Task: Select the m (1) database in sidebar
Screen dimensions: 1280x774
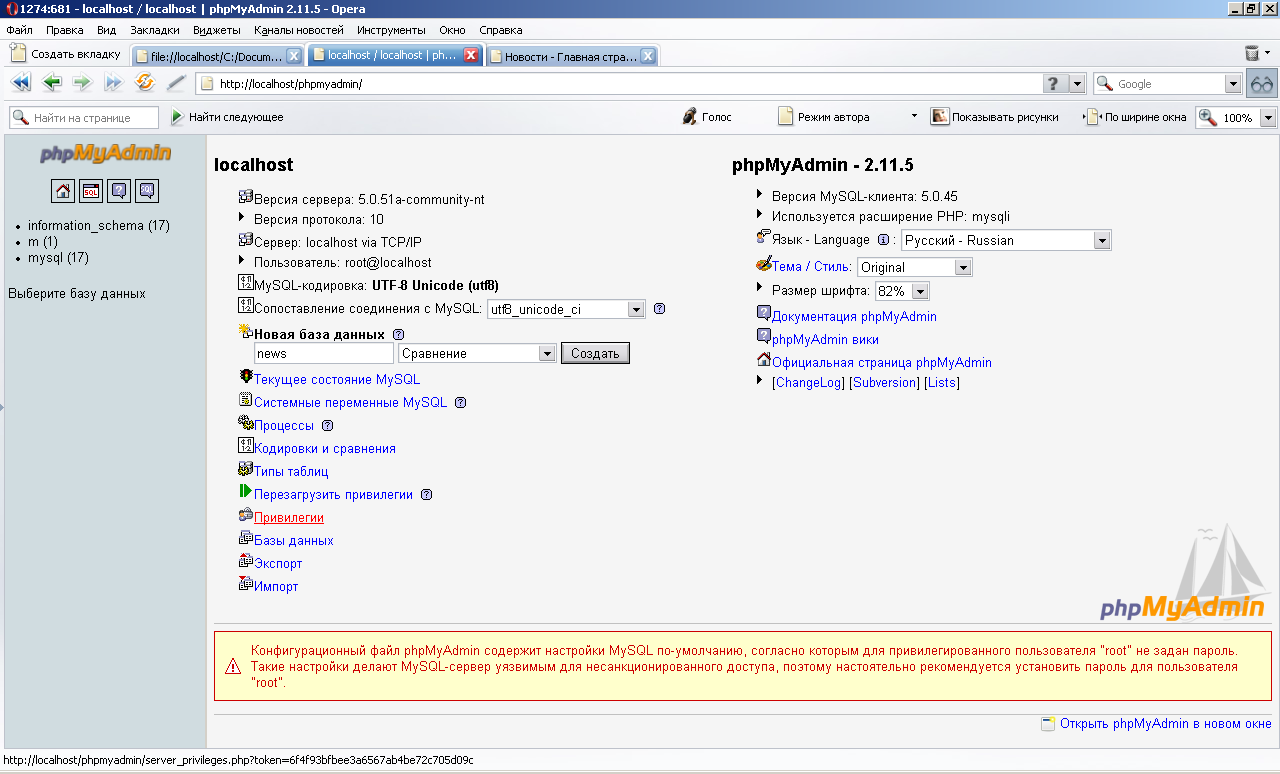Action: point(43,242)
